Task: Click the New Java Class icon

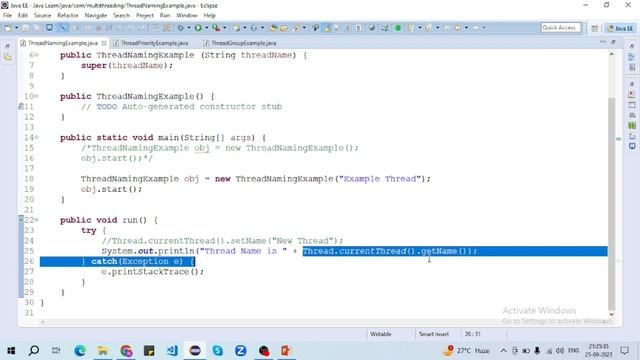Action: [253, 28]
